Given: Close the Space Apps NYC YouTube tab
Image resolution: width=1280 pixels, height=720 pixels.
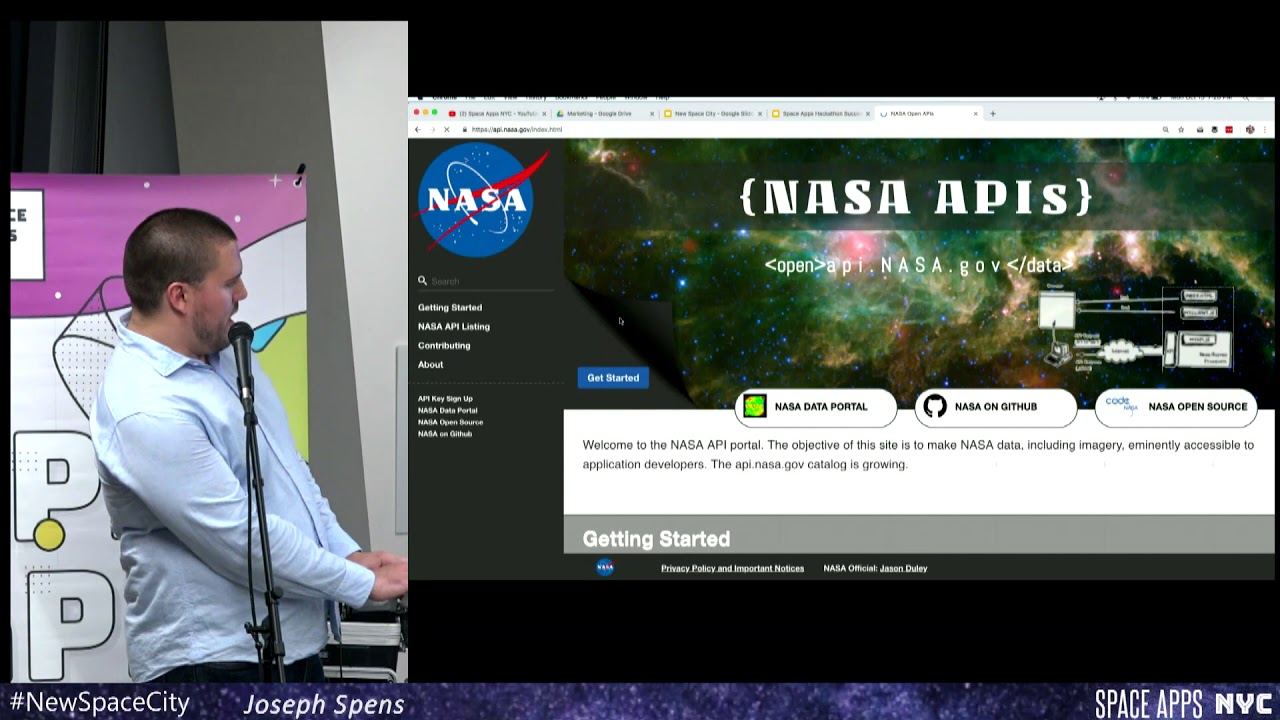Looking at the screenshot, I should point(544,114).
